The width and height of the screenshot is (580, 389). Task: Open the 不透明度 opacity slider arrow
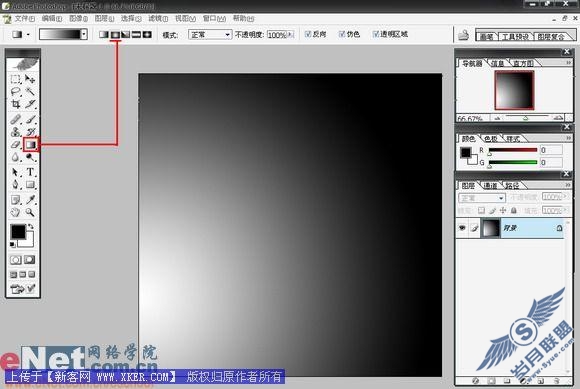point(291,35)
